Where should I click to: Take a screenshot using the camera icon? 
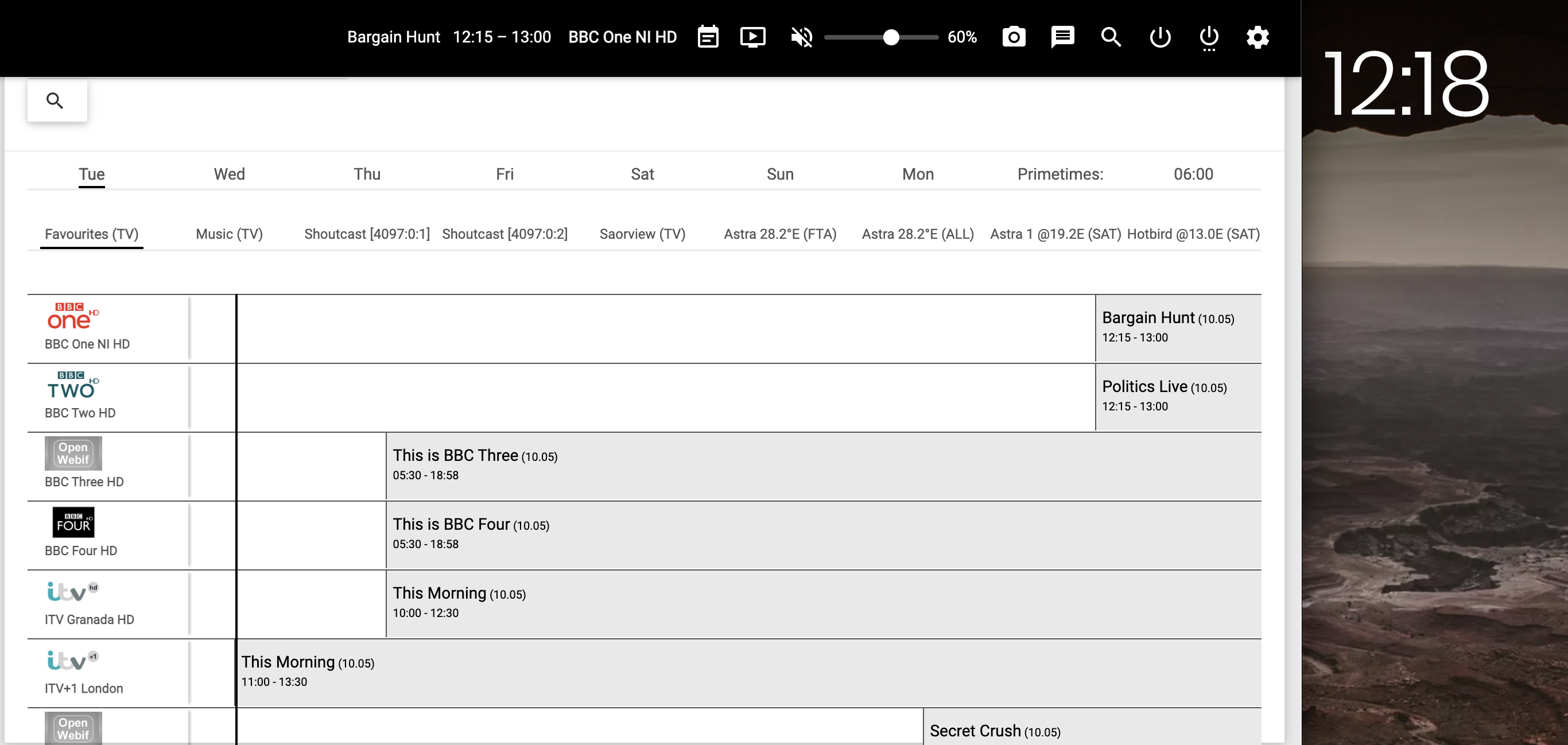pyautogui.click(x=1014, y=37)
